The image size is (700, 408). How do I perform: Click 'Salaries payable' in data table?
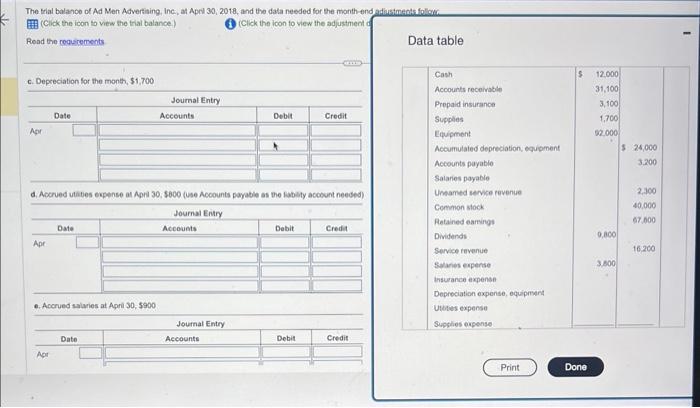point(462,178)
